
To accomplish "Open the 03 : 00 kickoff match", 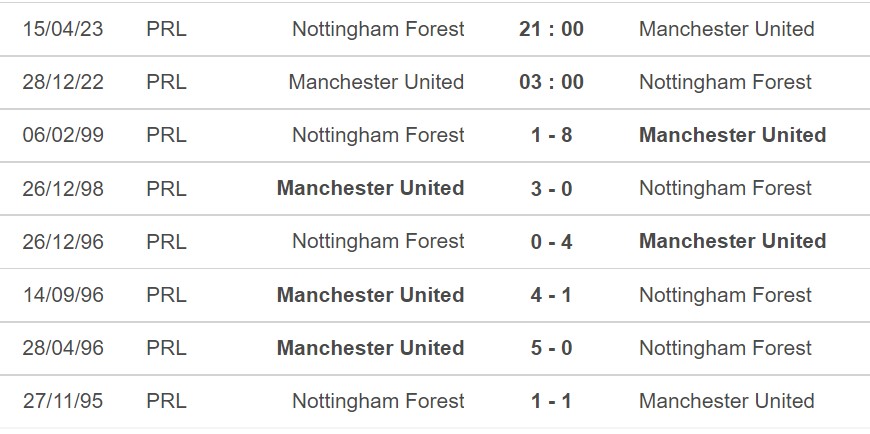I will (x=552, y=82).
